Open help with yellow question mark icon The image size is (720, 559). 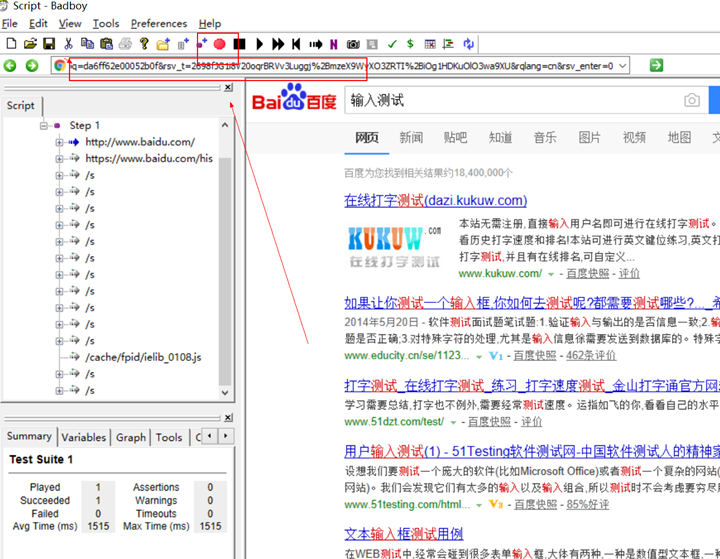click(x=144, y=44)
